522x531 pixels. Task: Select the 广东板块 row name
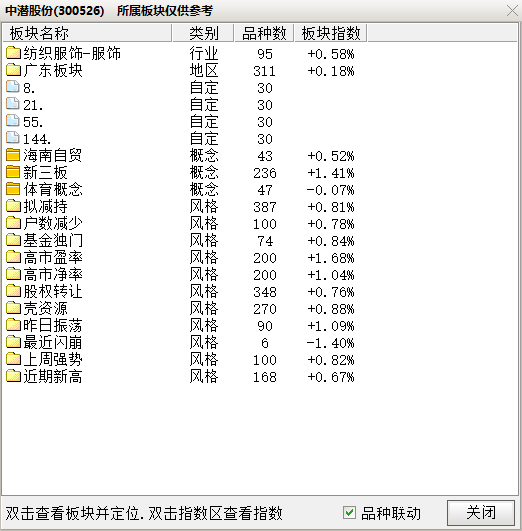click(53, 70)
